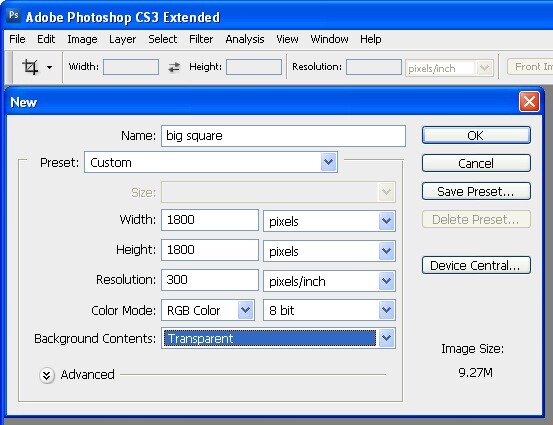Open the Image menu
The image size is (553, 425).
[x=82, y=39]
